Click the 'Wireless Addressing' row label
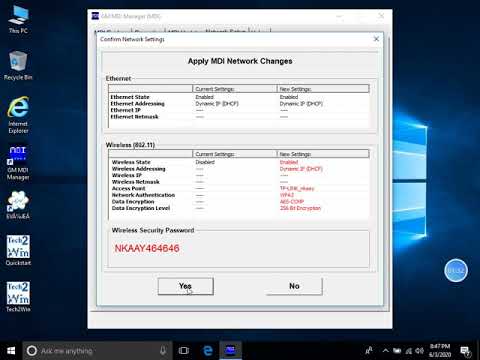Screen dimensions: 480x360 coord(138,169)
